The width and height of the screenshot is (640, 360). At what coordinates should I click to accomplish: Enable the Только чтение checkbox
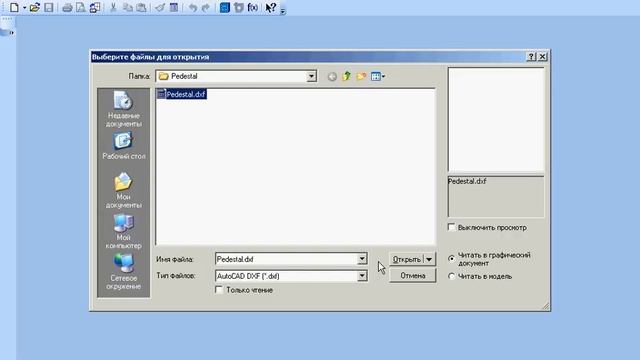pos(219,290)
